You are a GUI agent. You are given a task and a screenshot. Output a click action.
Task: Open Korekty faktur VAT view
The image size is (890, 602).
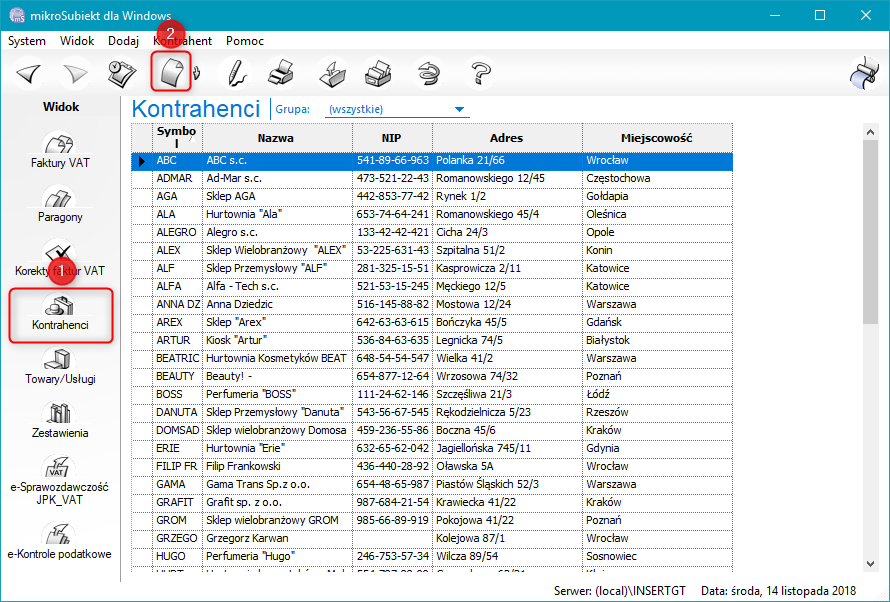point(60,258)
